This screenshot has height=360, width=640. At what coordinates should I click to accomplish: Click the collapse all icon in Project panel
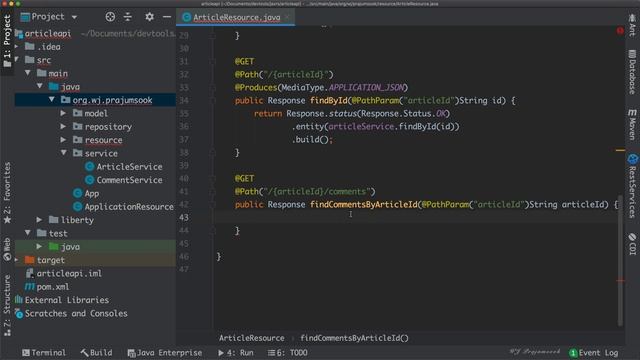point(128,17)
